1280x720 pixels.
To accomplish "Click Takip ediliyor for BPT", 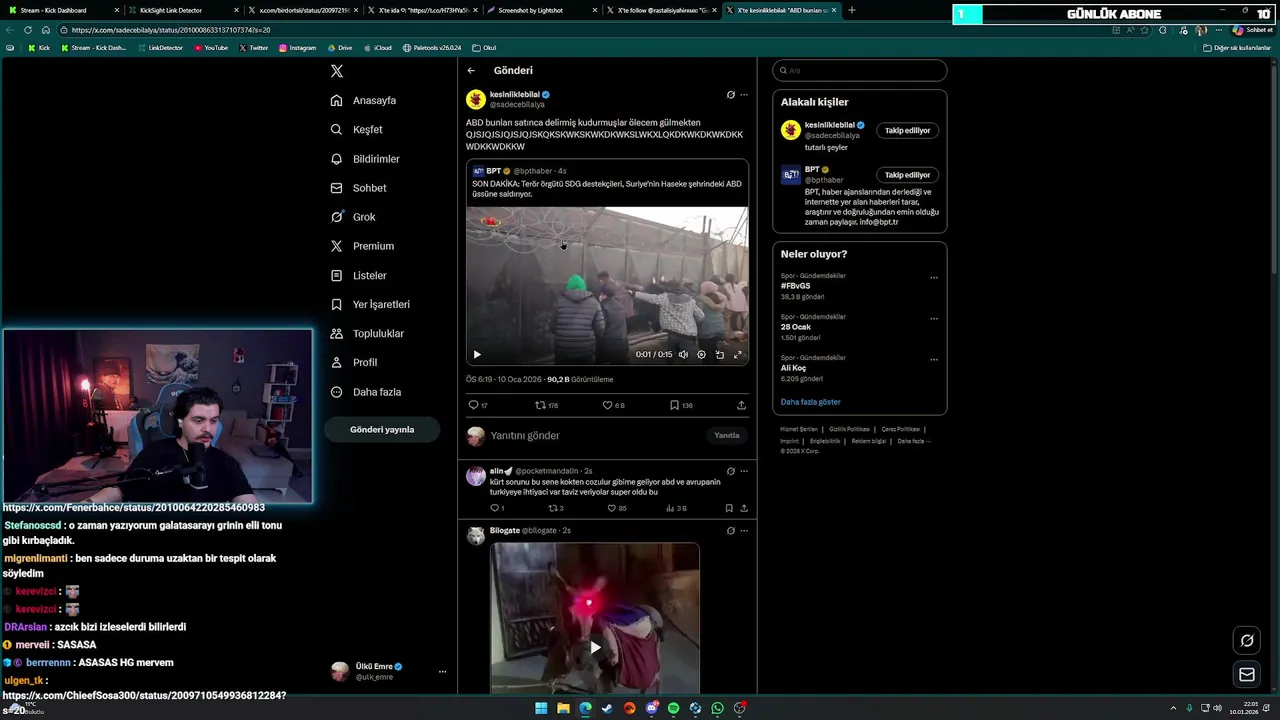I will click(907, 175).
